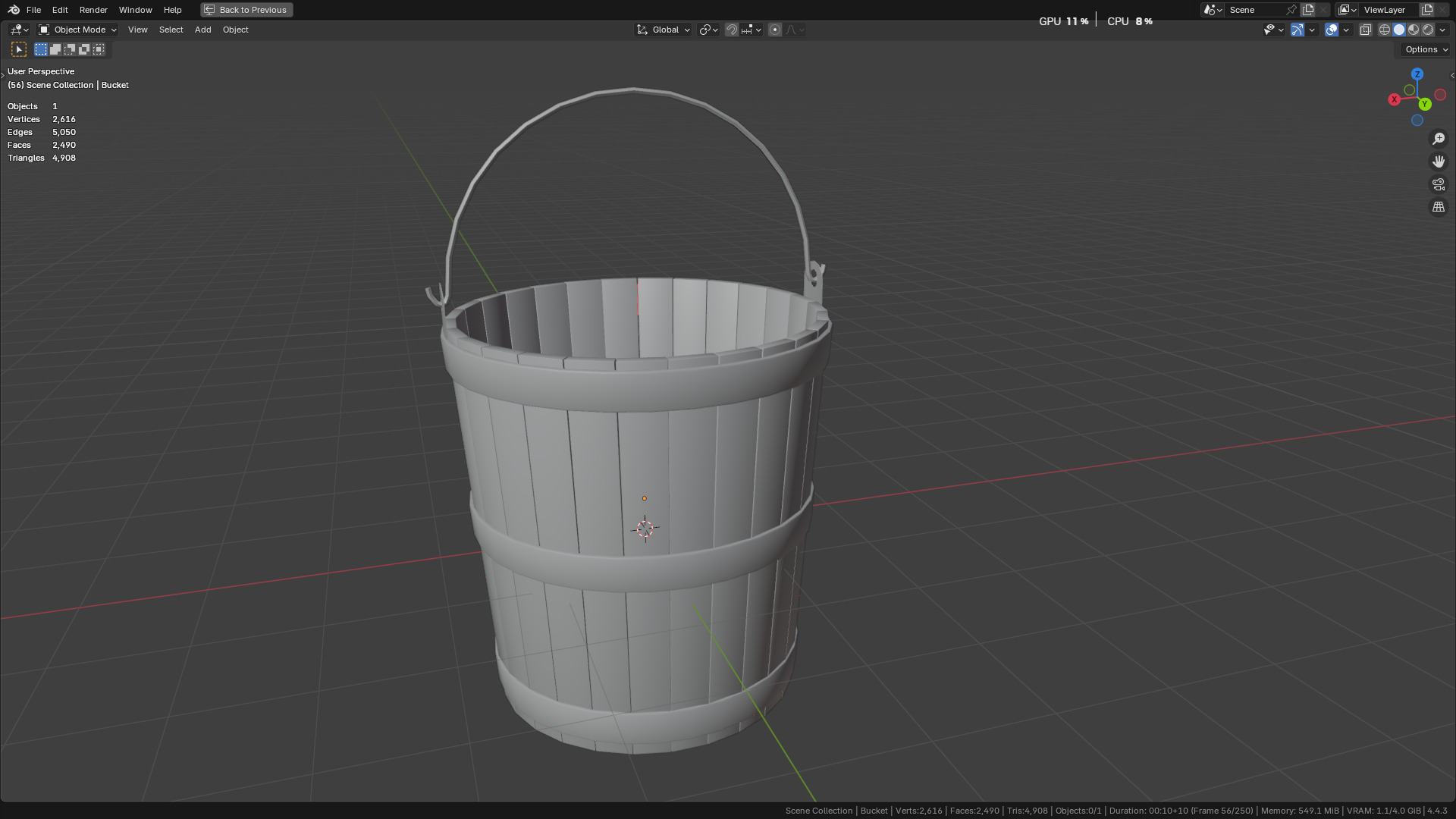Click the Memory: 549.1 MiB status text
This screenshot has width=1456, height=819.
[x=1300, y=811]
